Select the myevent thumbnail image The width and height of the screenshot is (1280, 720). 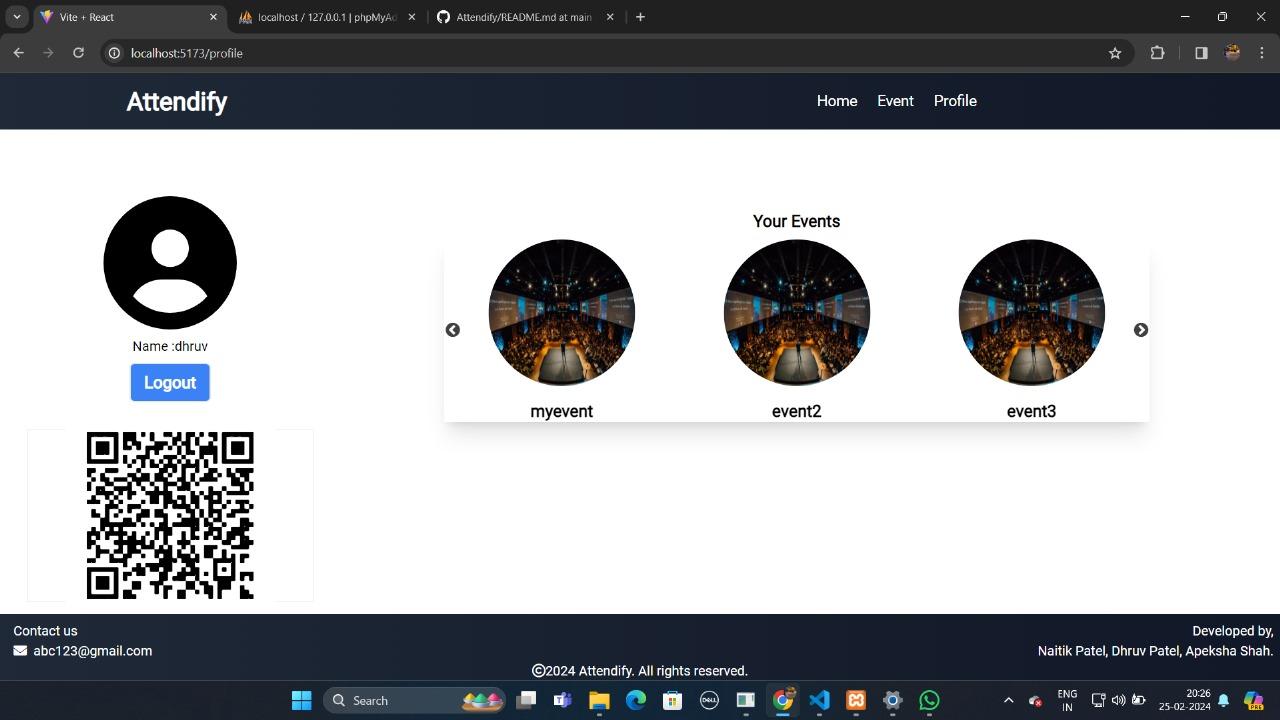point(562,313)
